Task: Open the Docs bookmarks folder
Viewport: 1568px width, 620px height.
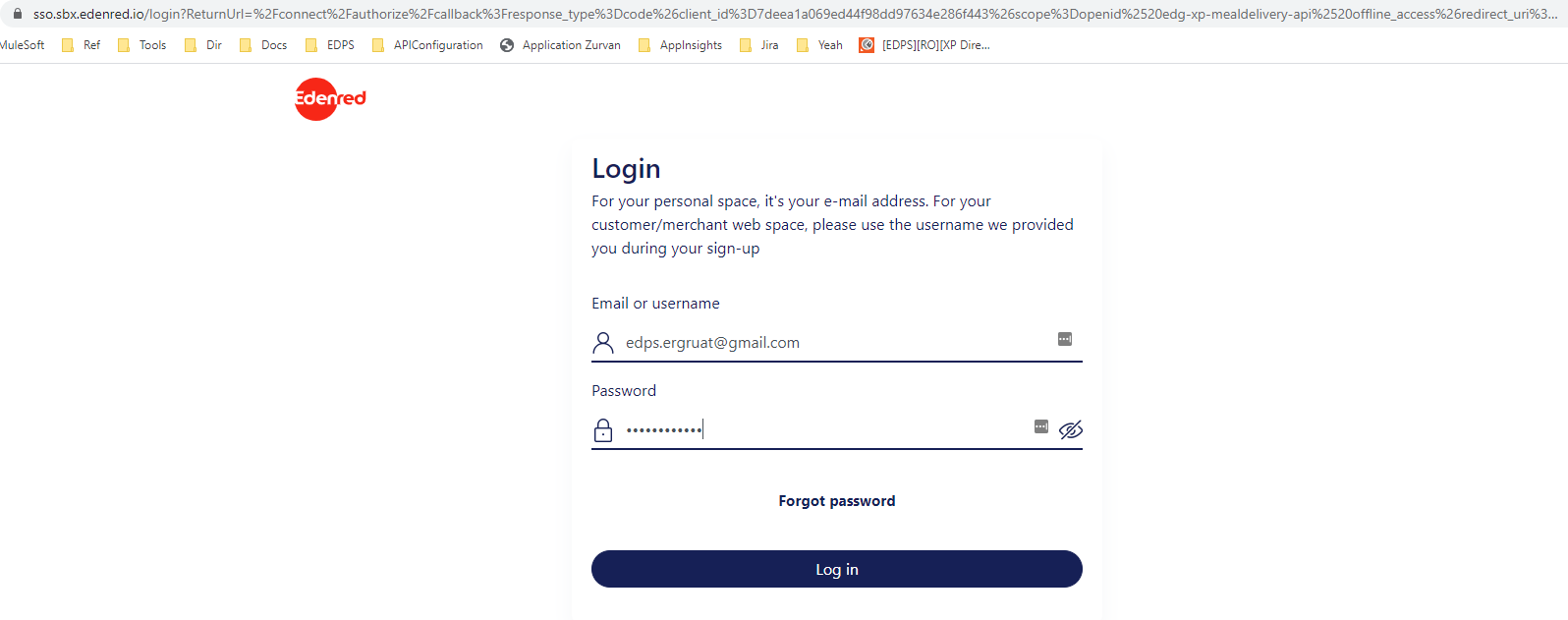Action: tap(272, 44)
